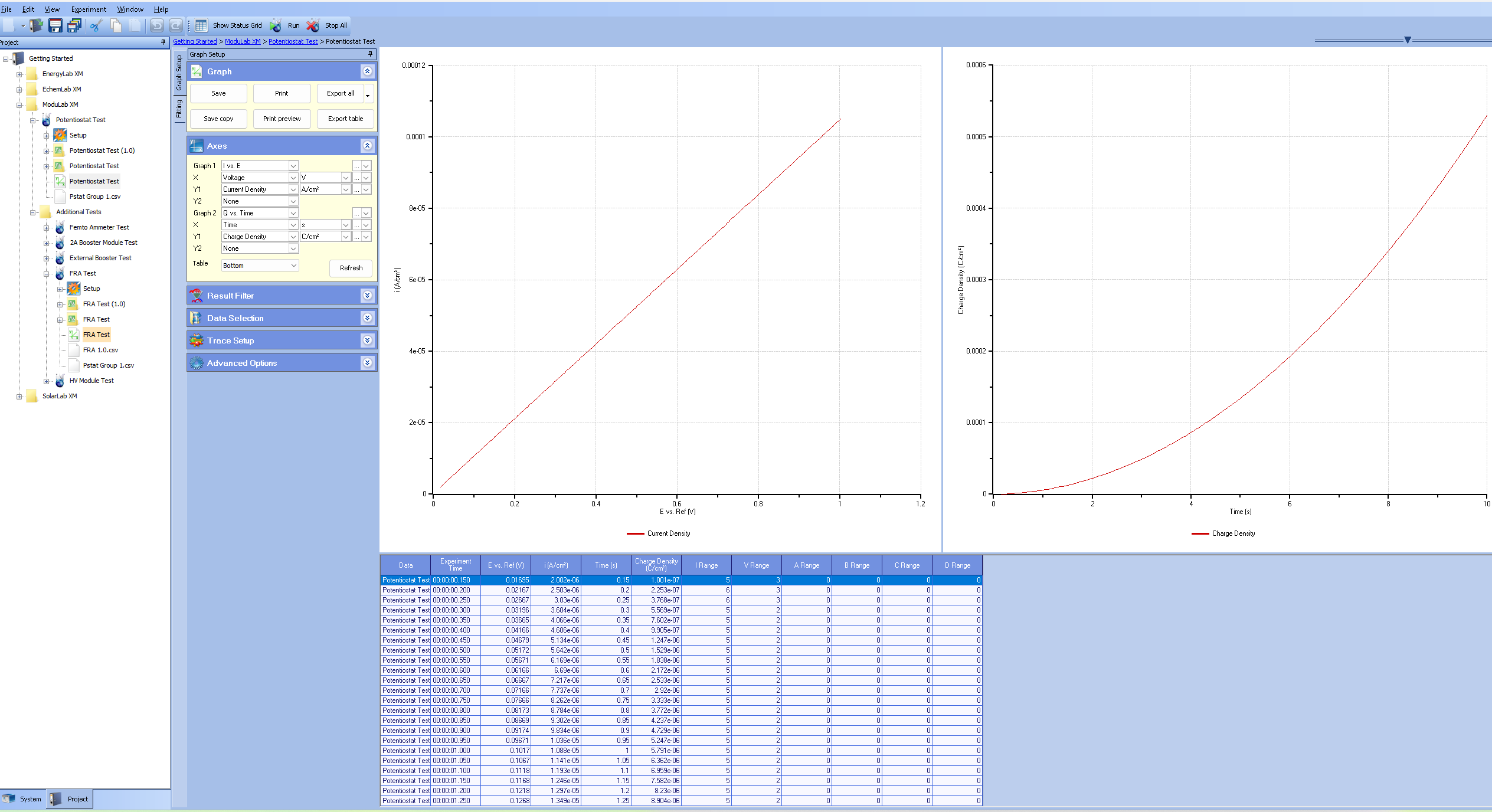This screenshot has height=812, width=1492.
Task: Expand the Trace Setup section
Action: pyautogui.click(x=367, y=340)
